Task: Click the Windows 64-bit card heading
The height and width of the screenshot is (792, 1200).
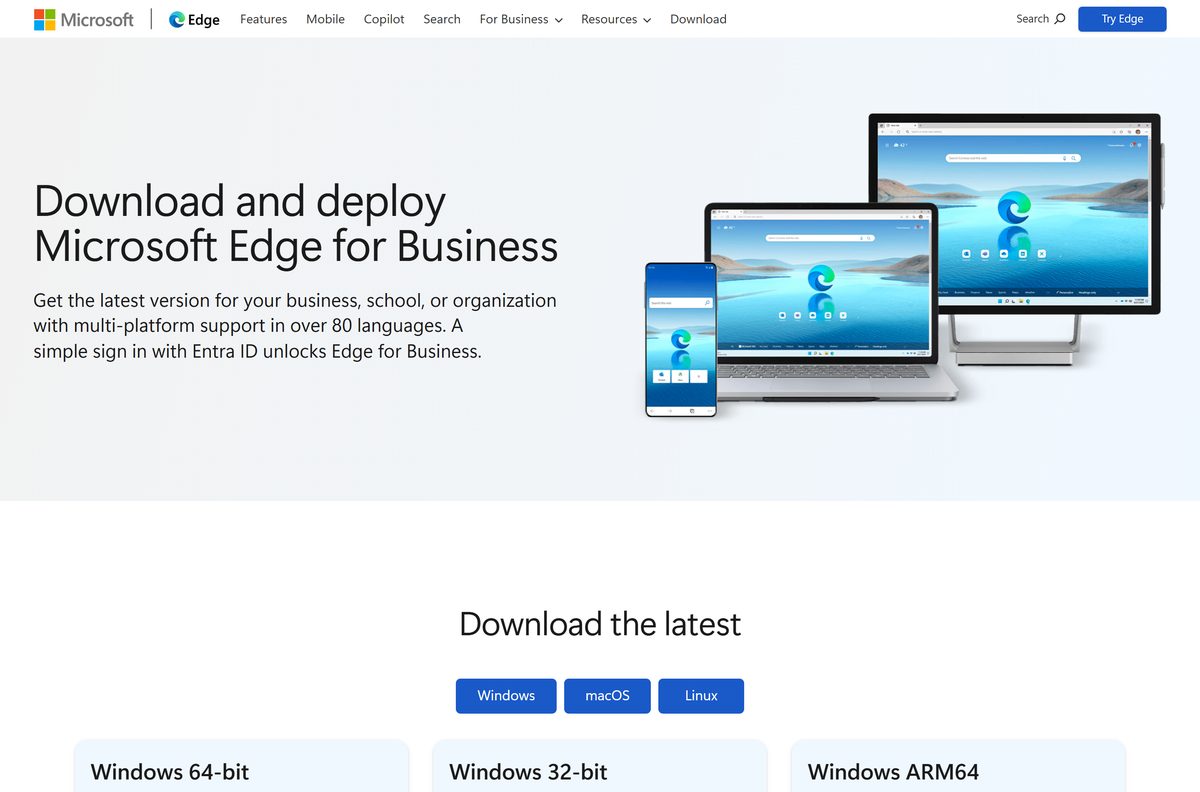Action: click(170, 772)
